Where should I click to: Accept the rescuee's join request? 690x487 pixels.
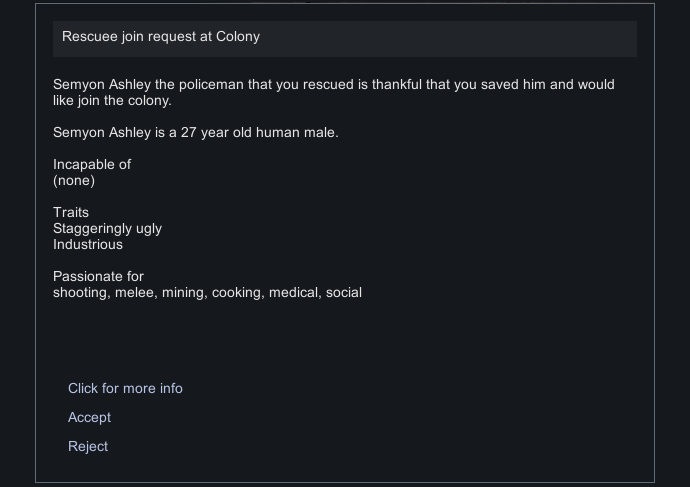pos(89,417)
